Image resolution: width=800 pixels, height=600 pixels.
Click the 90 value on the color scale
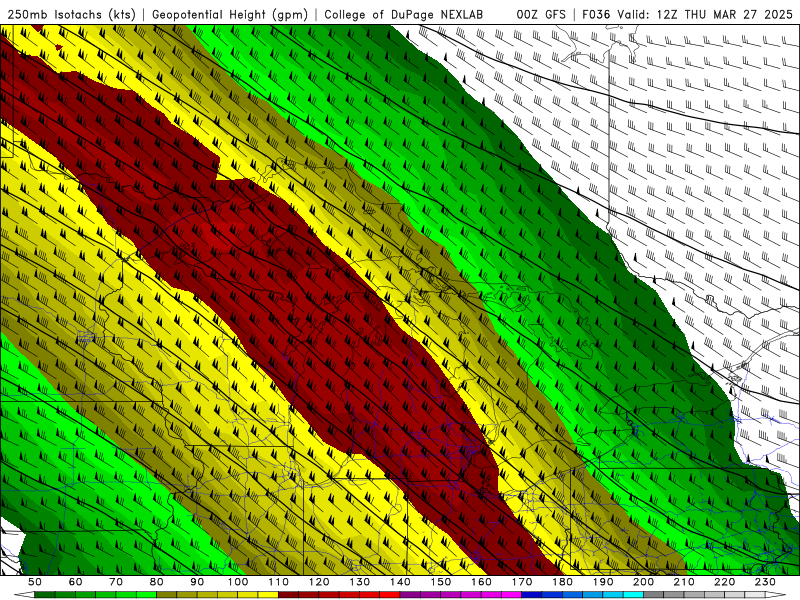(197, 582)
